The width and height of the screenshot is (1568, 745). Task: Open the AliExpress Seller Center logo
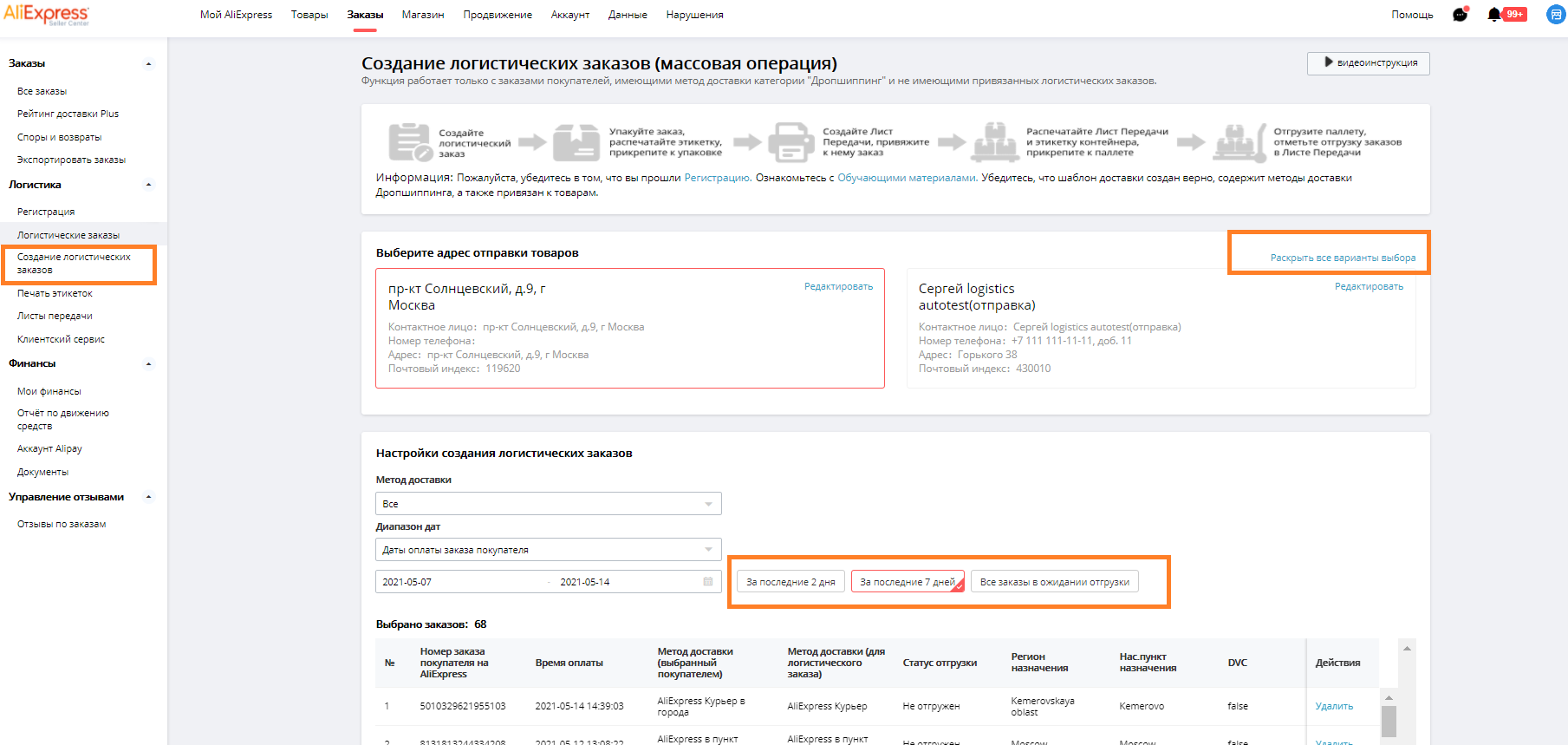[46, 15]
